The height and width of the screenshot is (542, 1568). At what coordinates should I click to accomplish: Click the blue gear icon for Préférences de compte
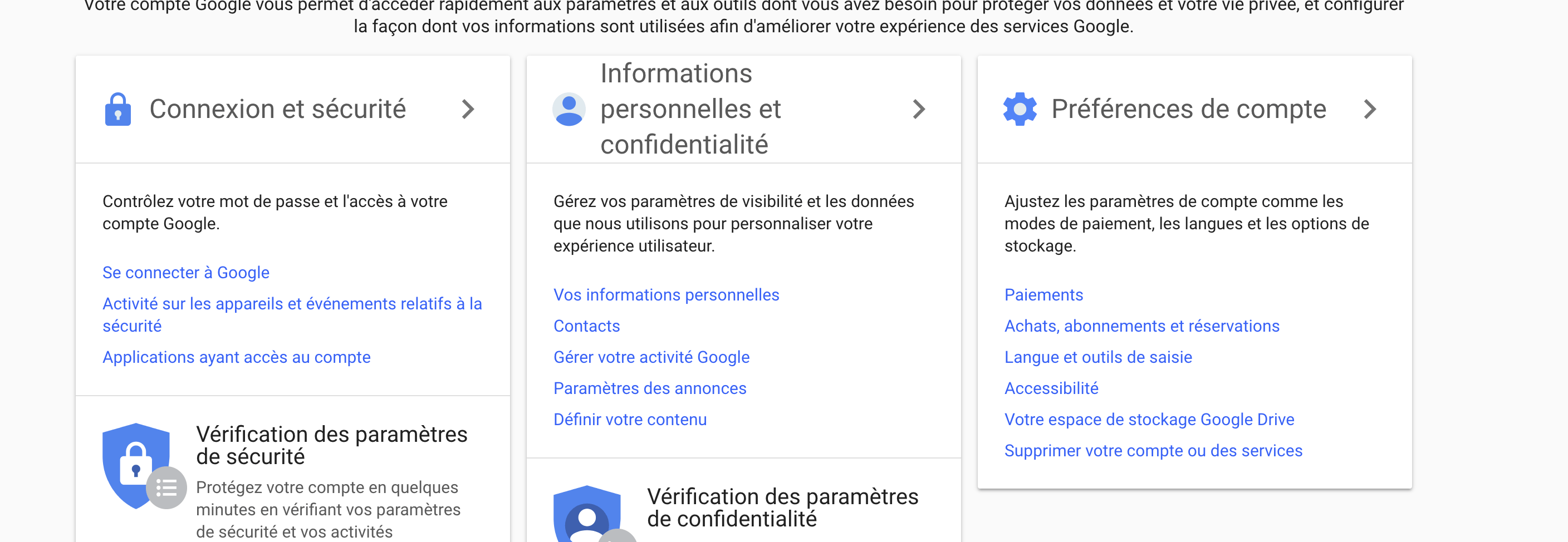[1020, 110]
